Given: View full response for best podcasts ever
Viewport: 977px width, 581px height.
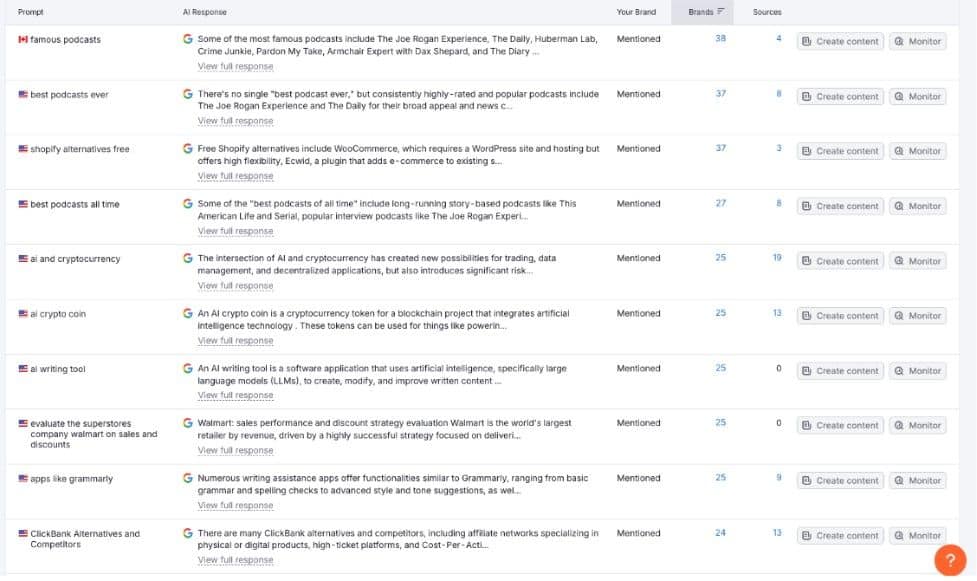Looking at the screenshot, I should pyautogui.click(x=236, y=121).
